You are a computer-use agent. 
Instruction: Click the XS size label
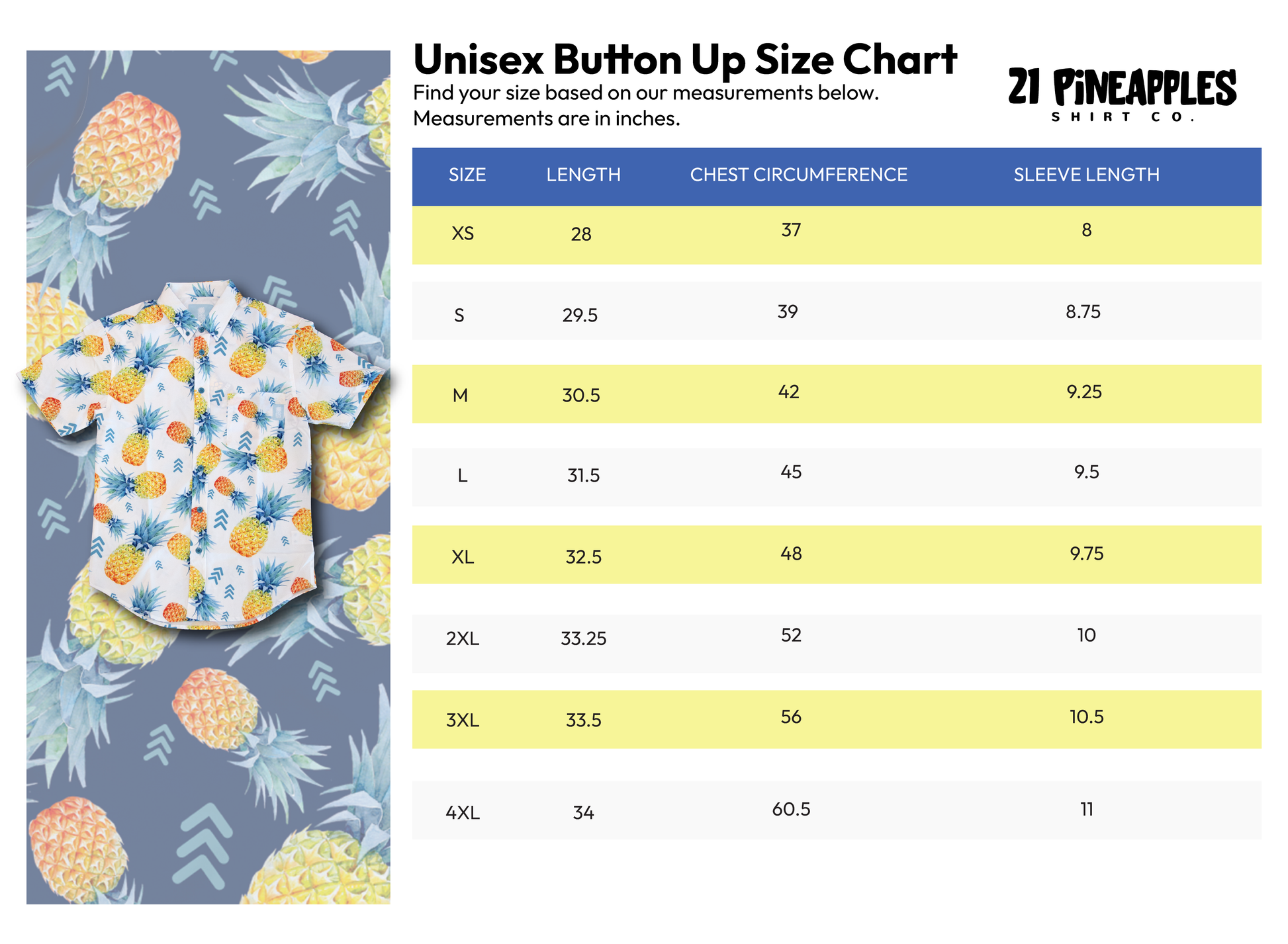(463, 234)
